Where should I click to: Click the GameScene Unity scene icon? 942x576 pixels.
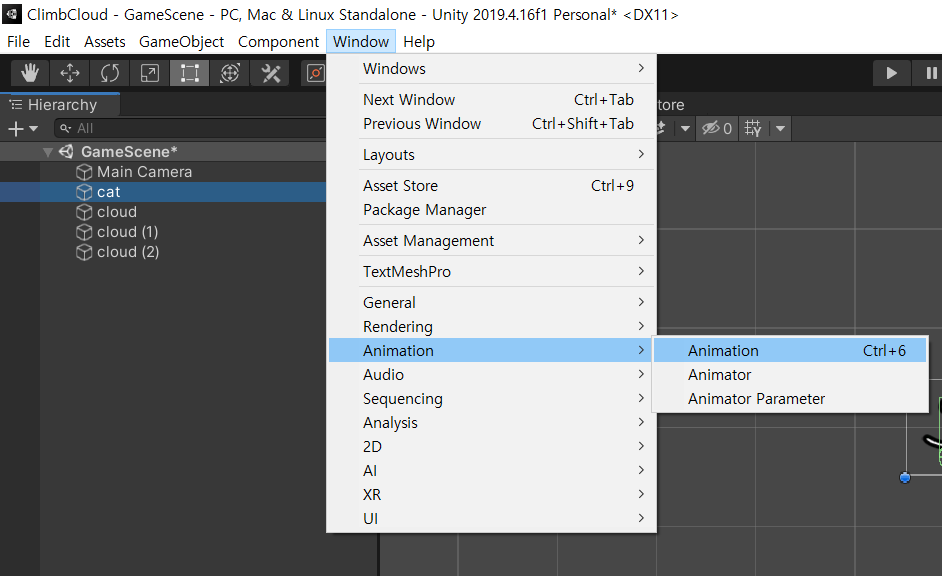point(66,151)
